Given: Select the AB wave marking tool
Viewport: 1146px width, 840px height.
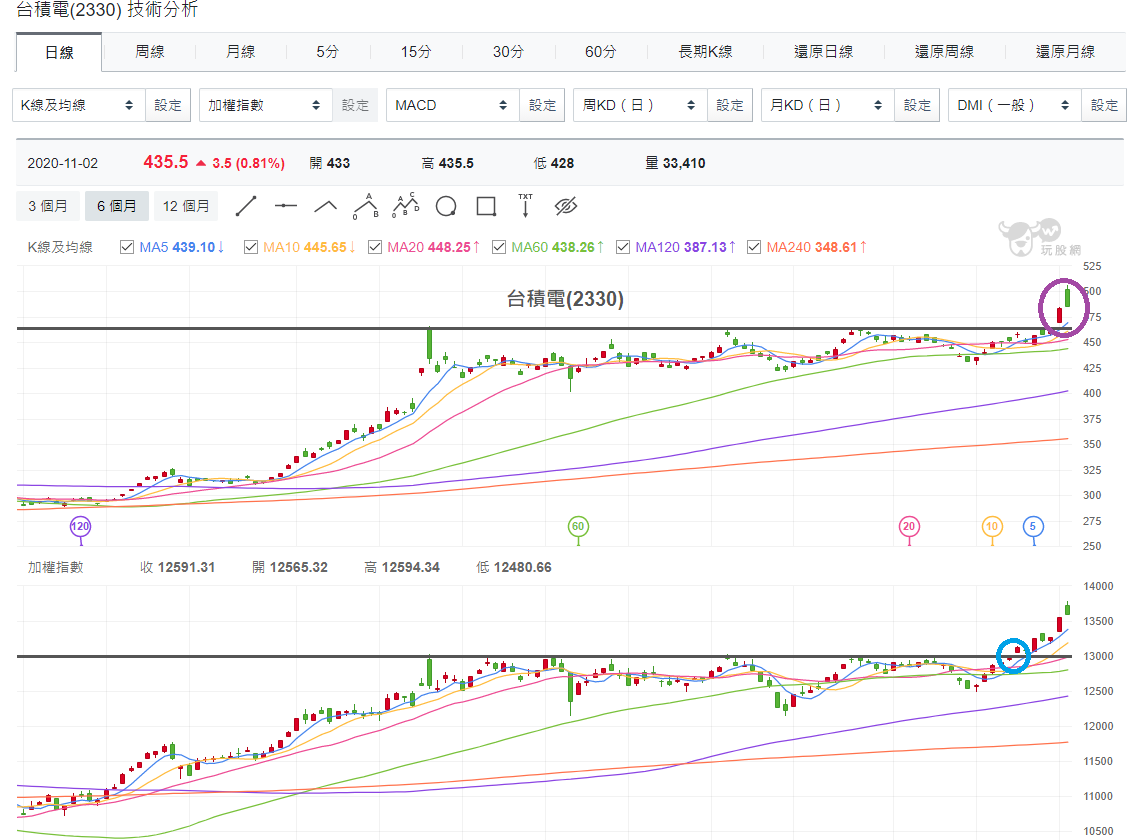Looking at the screenshot, I should click(x=365, y=206).
